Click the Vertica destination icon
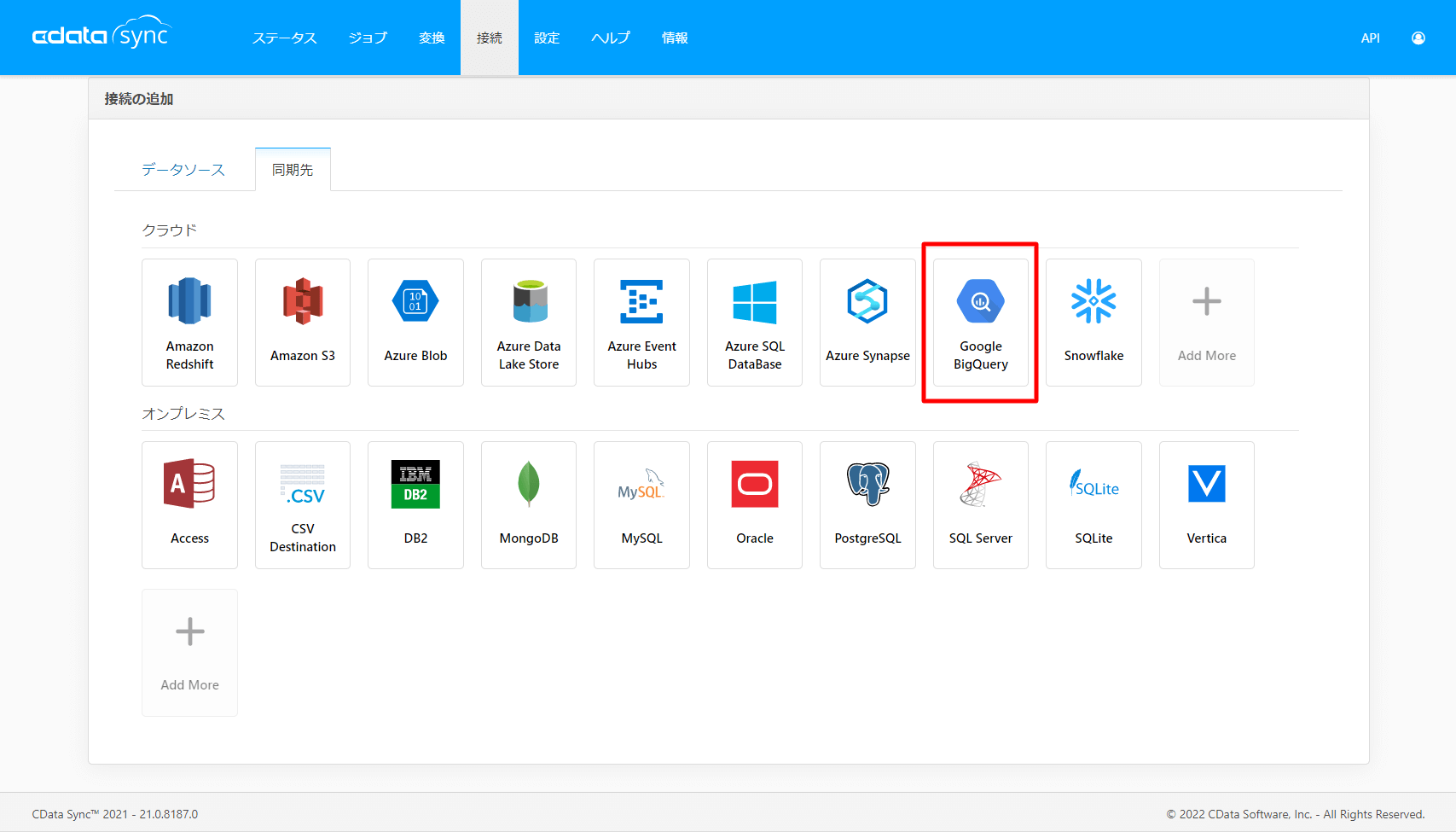 coord(1206,484)
